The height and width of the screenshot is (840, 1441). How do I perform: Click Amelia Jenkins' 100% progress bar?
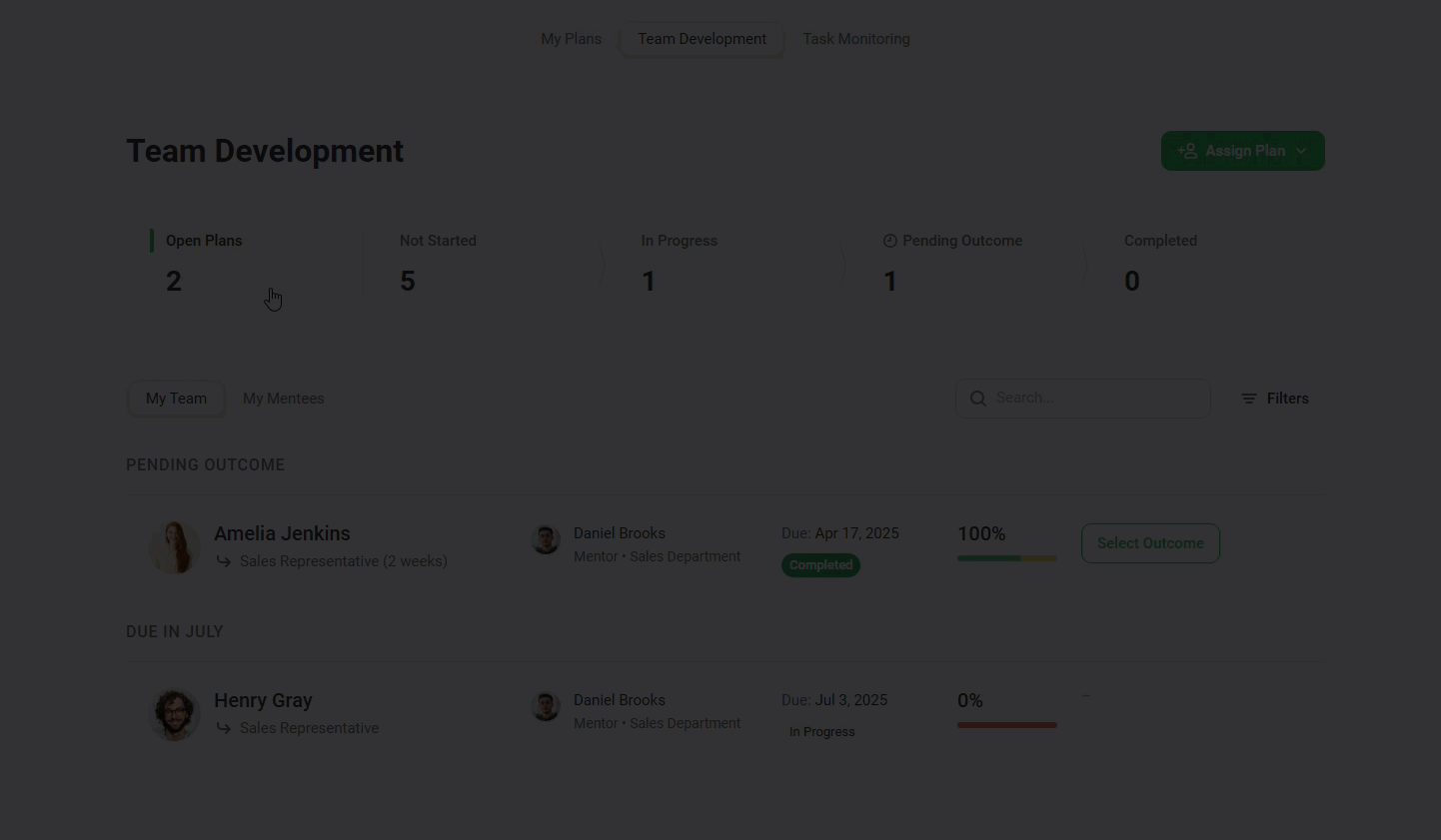[1006, 558]
